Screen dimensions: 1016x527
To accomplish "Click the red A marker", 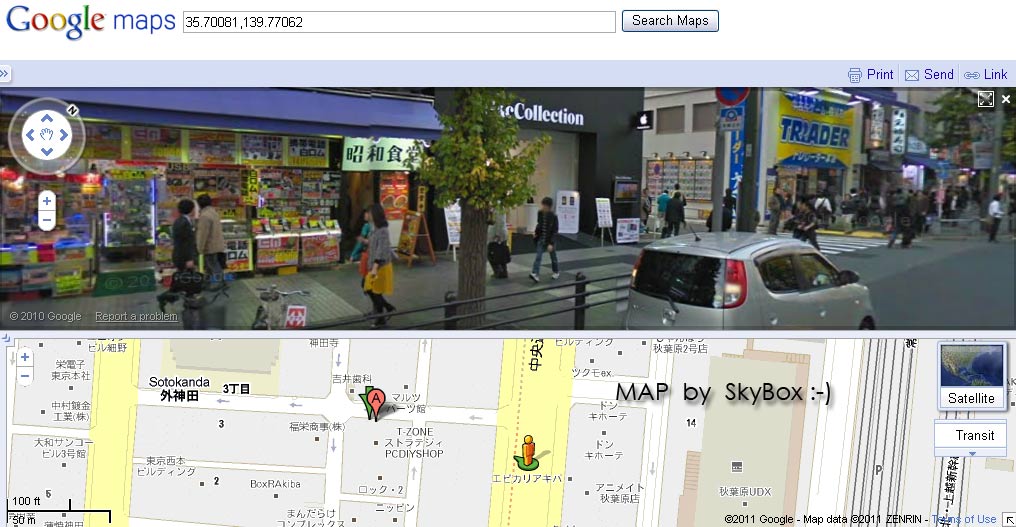I will pyautogui.click(x=376, y=403).
